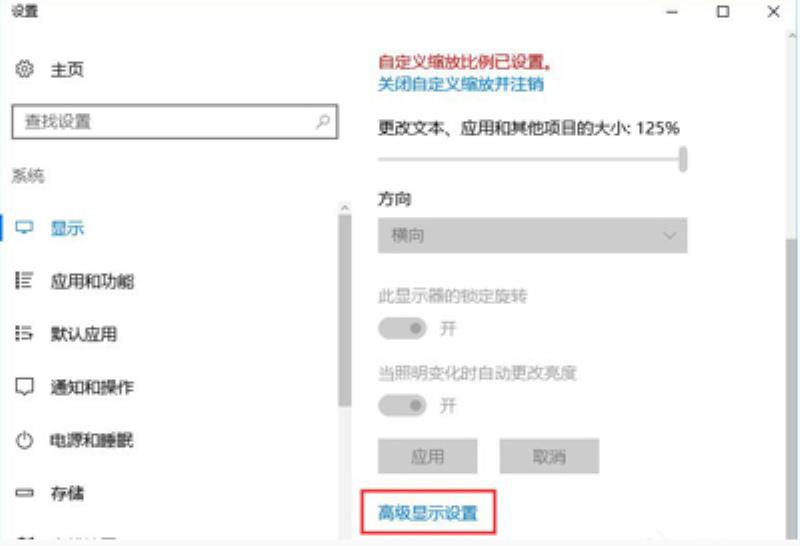
Task: Click sidebar scrollbar up arrow
Action: coord(345,207)
